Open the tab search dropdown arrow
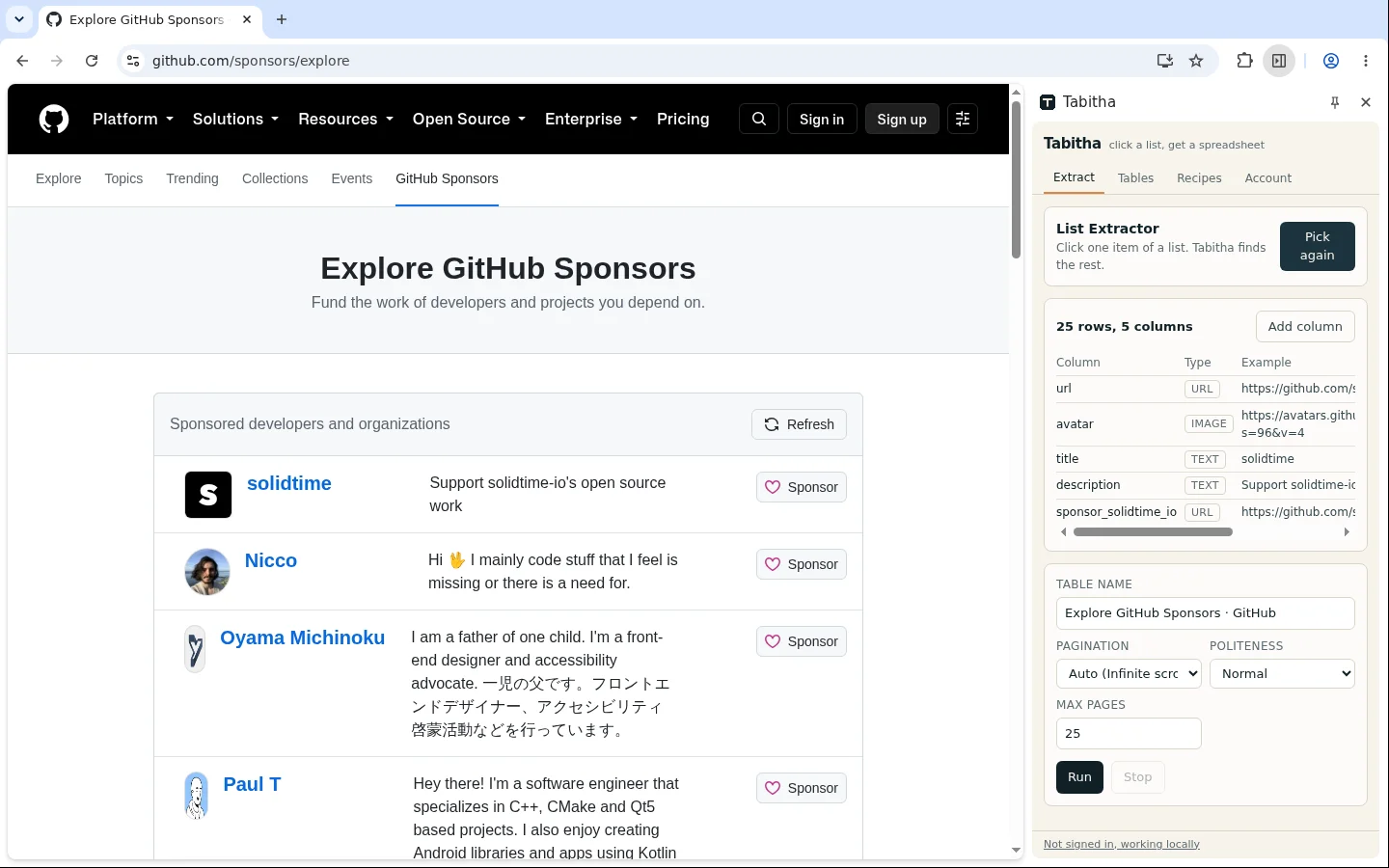Screen dimensions: 1389x868 click(x=19, y=19)
